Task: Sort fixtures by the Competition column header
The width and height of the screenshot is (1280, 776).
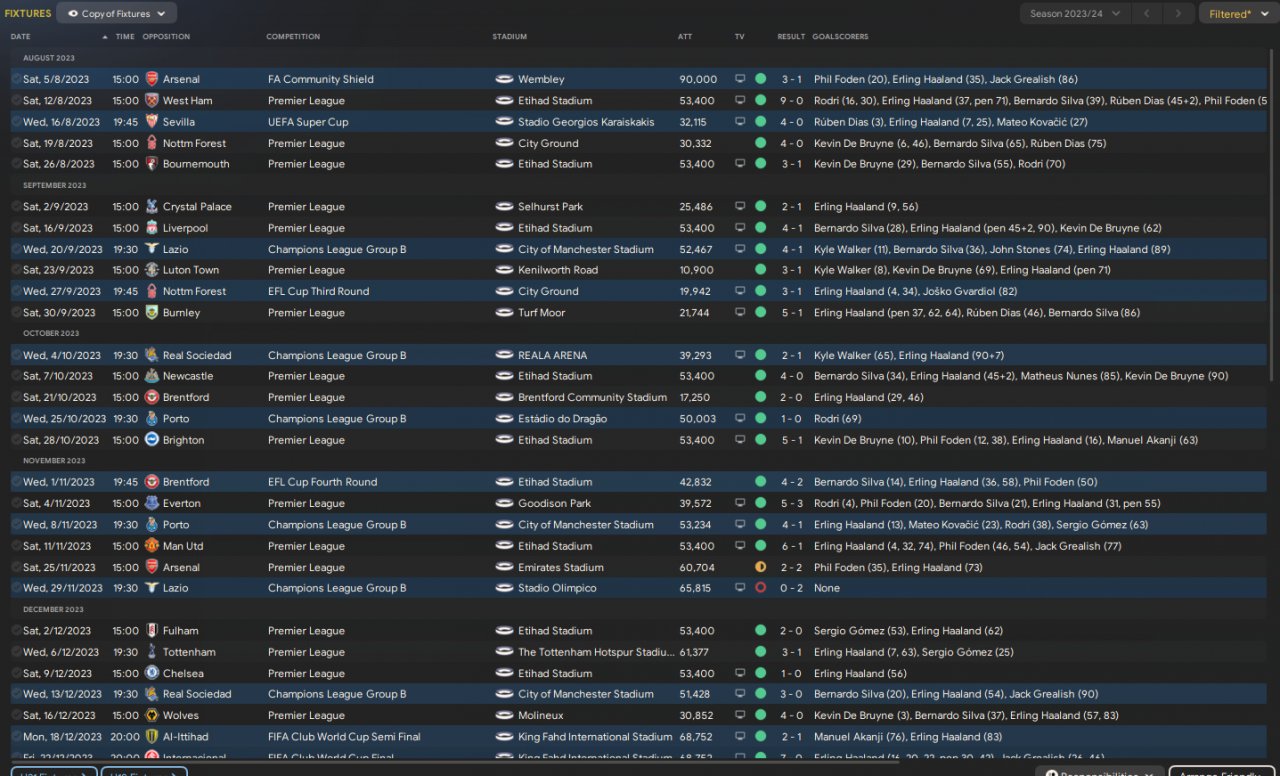Action: click(x=293, y=37)
